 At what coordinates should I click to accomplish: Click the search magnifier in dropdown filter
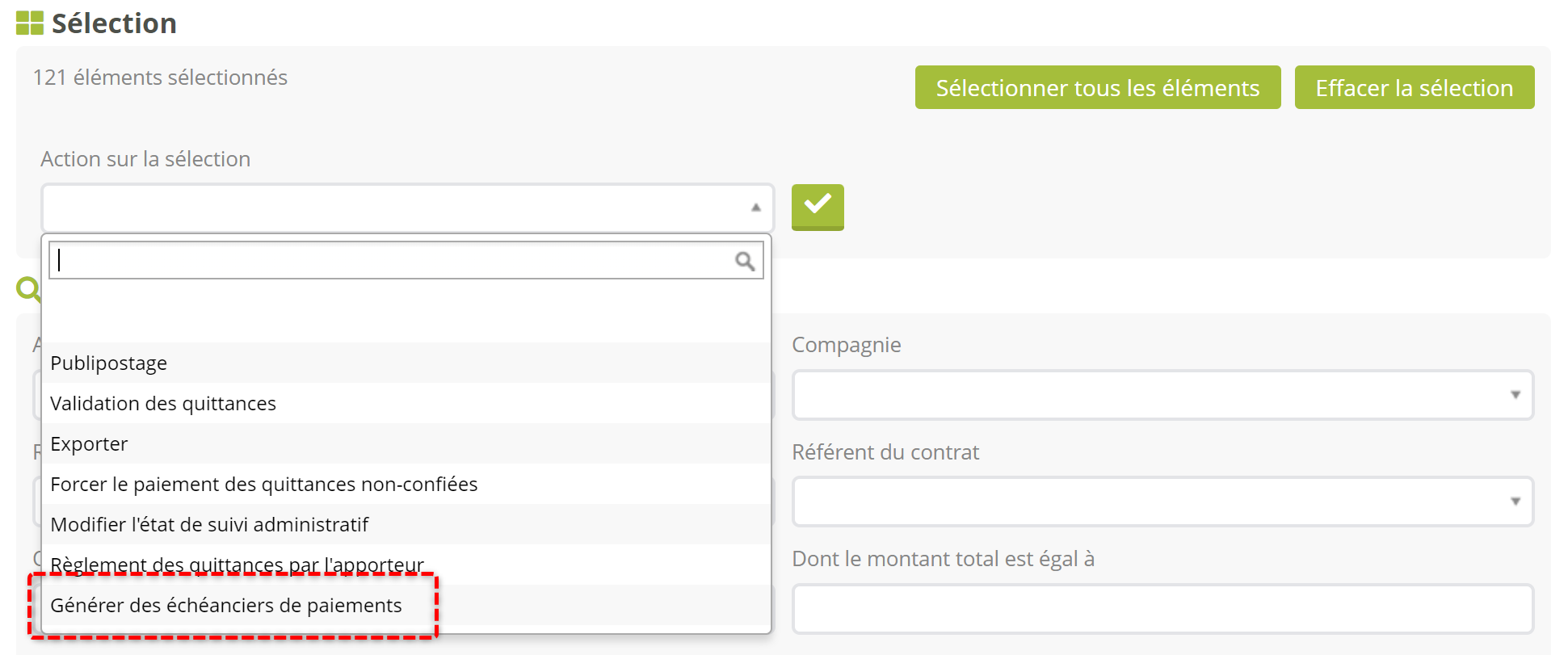745,261
